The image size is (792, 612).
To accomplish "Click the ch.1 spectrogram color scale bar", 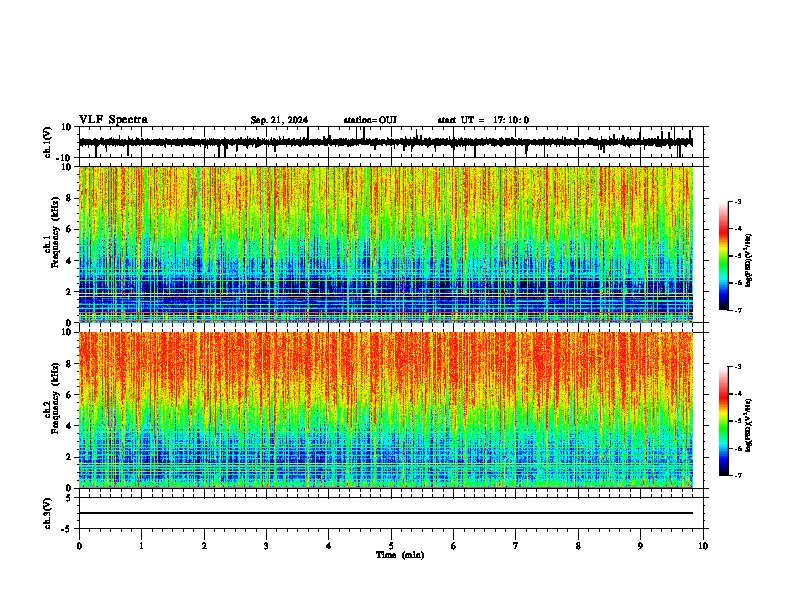I will (x=724, y=256).
